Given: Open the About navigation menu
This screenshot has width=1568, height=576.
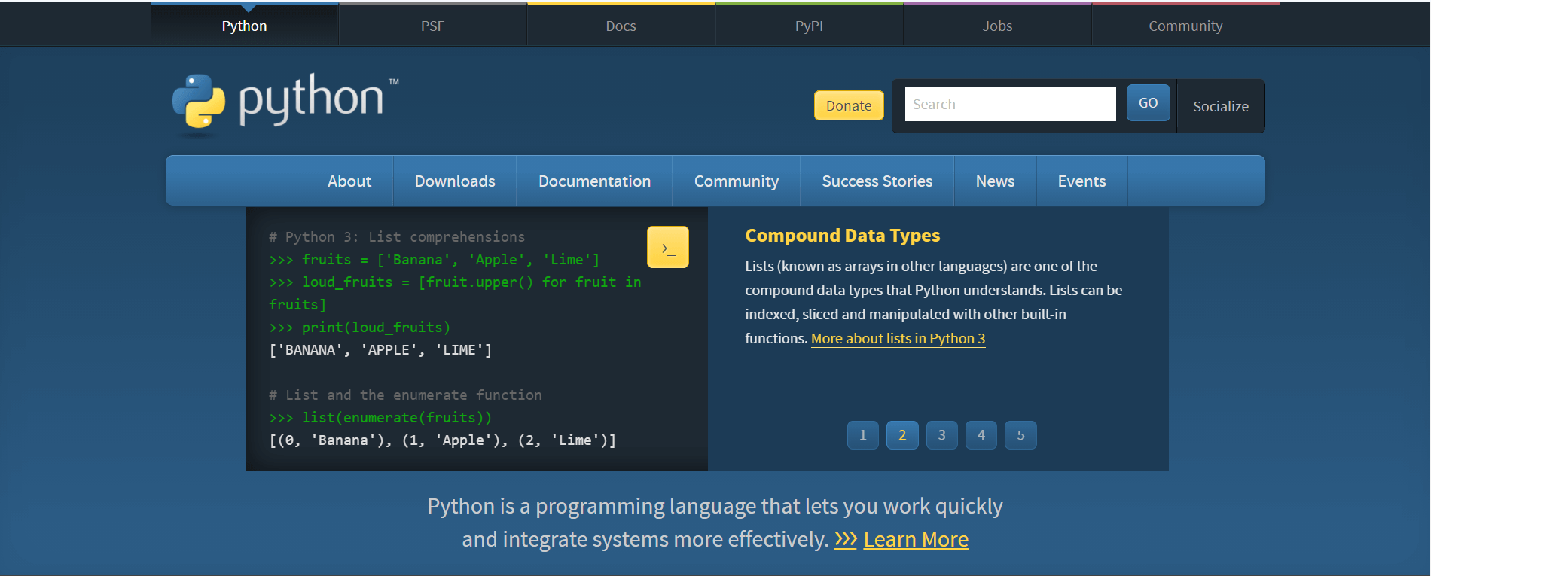Looking at the screenshot, I should 349,181.
